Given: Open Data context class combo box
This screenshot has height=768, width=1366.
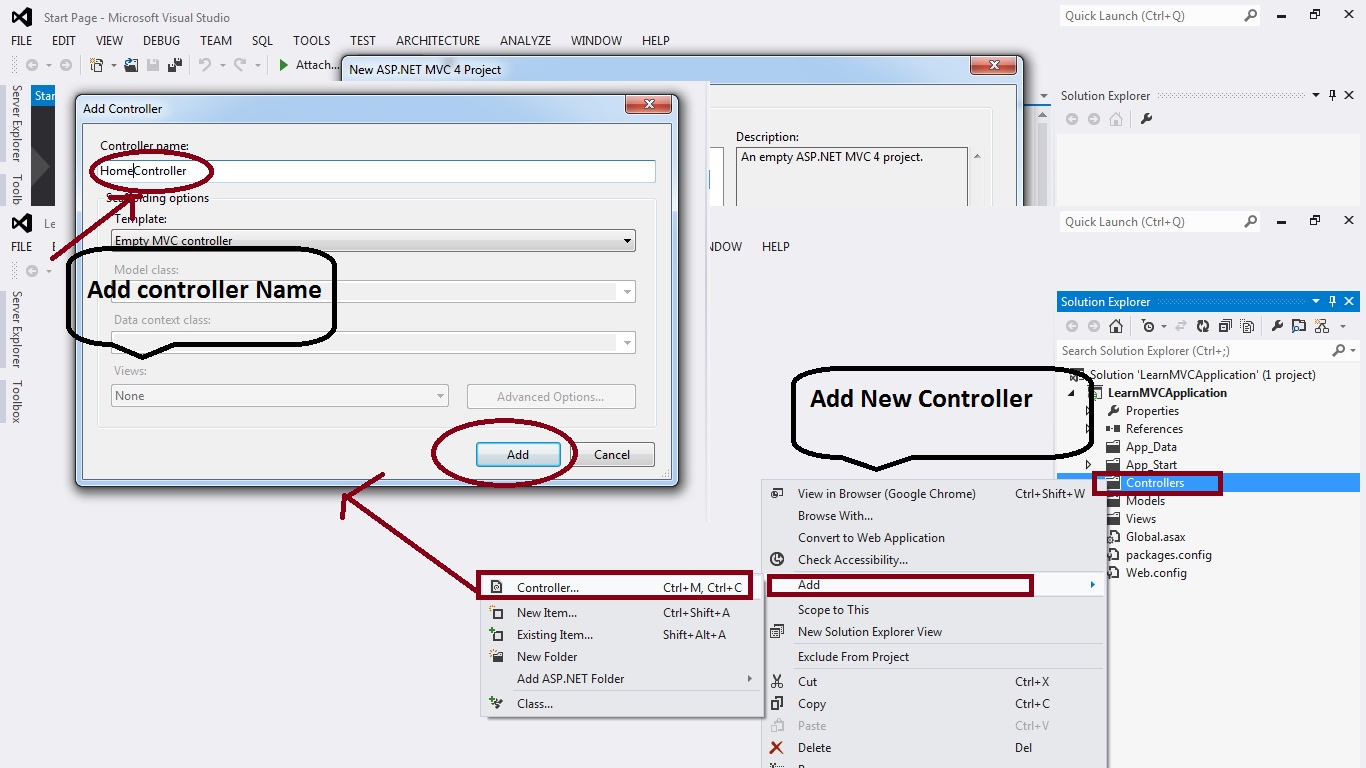Looking at the screenshot, I should [x=373, y=343].
